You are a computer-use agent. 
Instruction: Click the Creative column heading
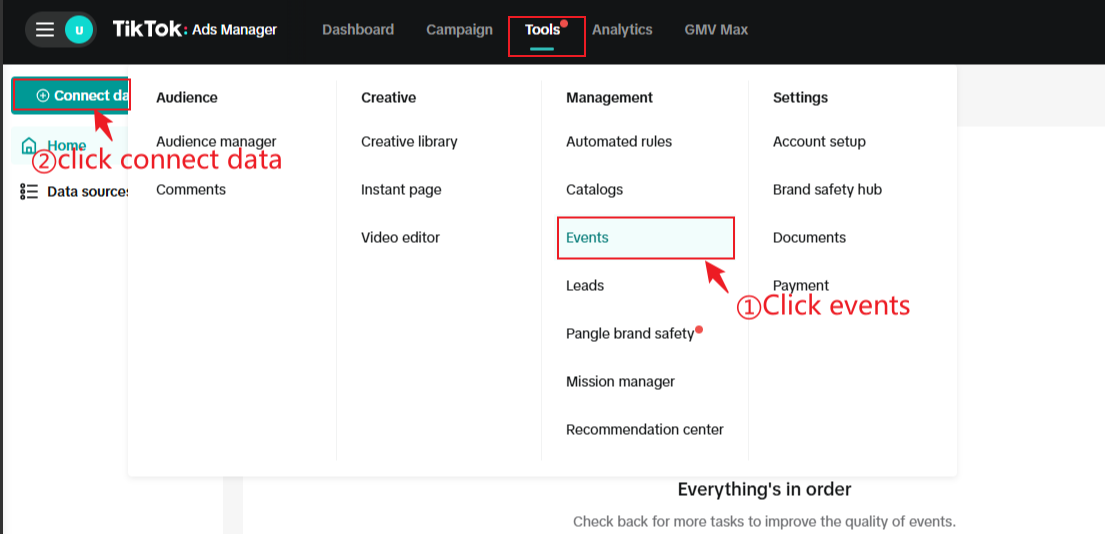pos(389,97)
